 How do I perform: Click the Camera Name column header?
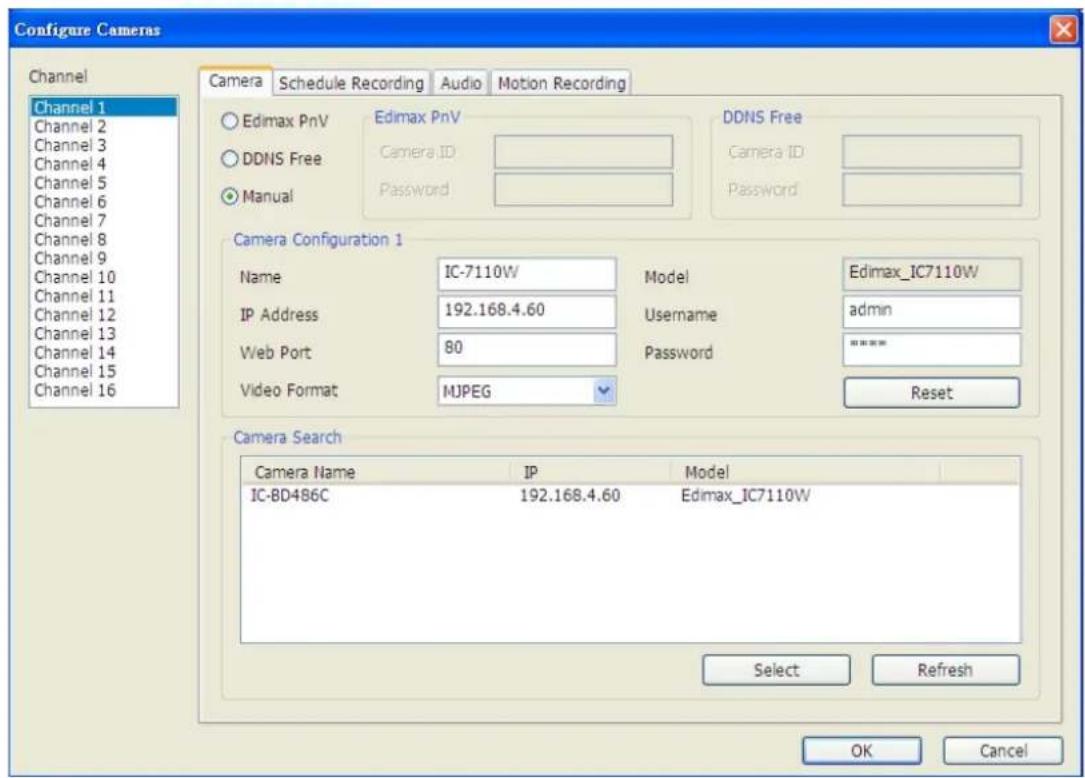(x=376, y=472)
